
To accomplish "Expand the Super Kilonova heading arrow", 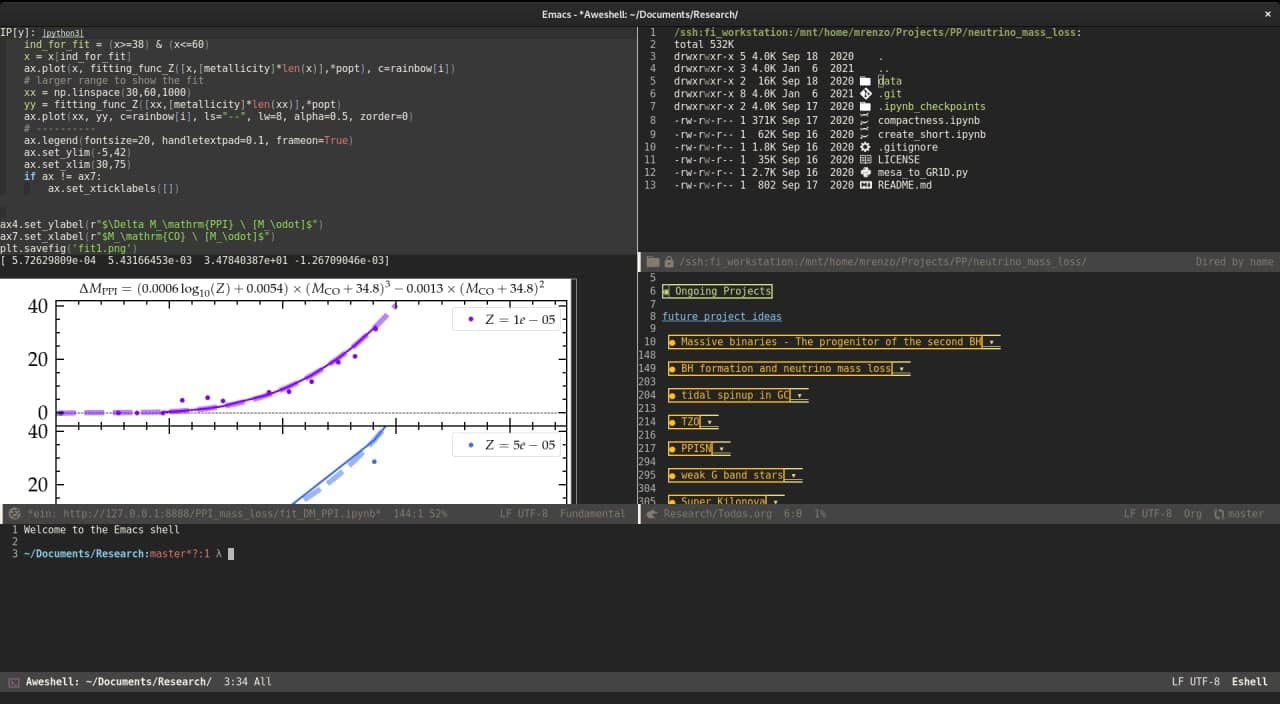I will point(775,501).
